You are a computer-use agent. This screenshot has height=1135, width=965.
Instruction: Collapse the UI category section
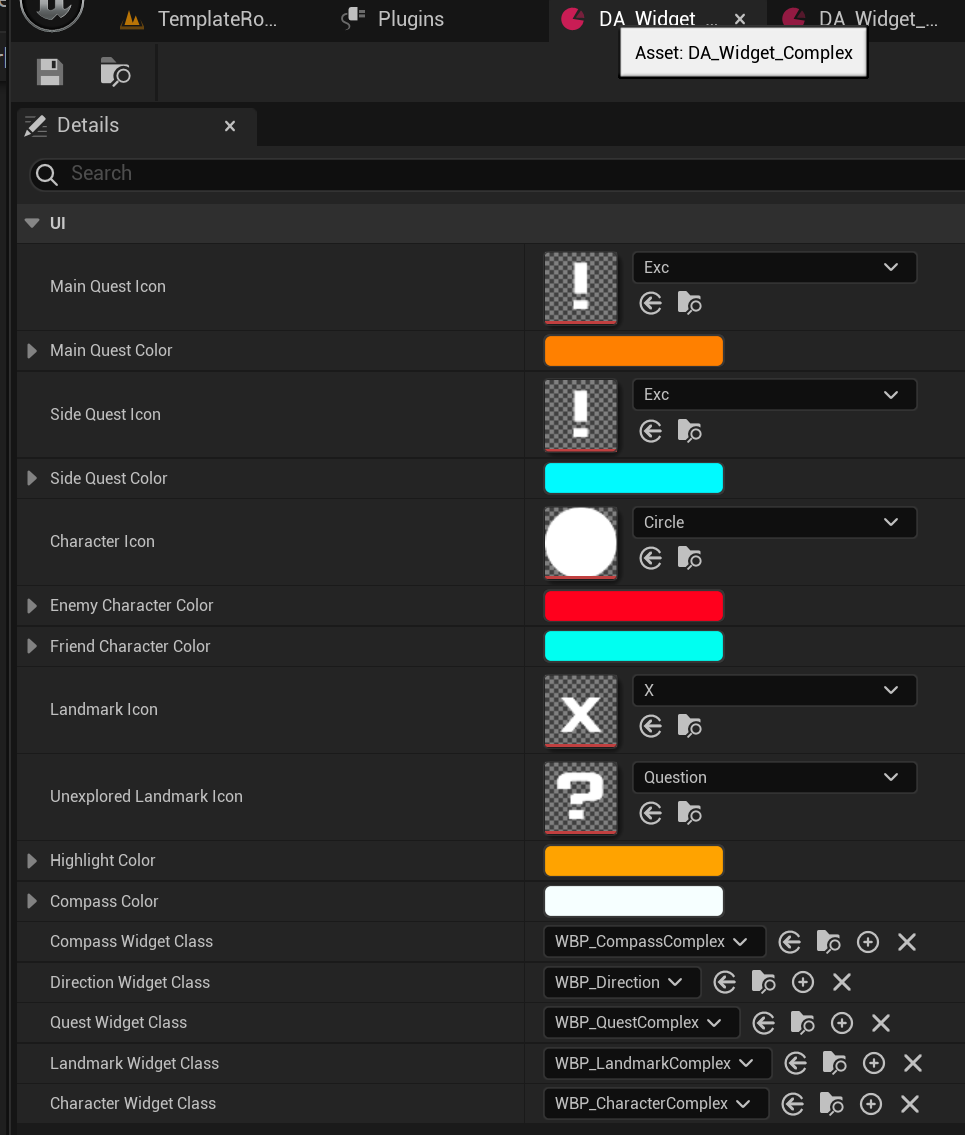coord(32,223)
